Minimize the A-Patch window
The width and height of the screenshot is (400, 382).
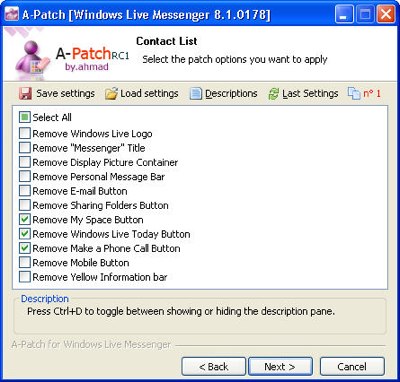point(343,15)
